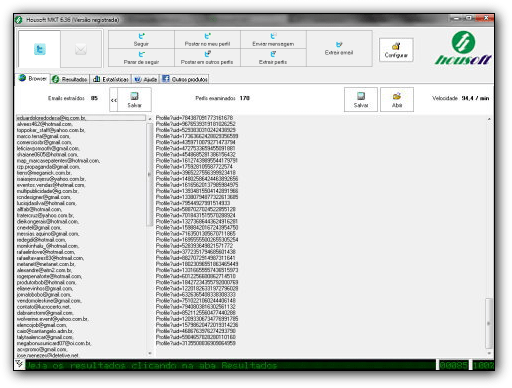
Task: Click the profile list scrollbar down arrow
Action: click(x=489, y=353)
